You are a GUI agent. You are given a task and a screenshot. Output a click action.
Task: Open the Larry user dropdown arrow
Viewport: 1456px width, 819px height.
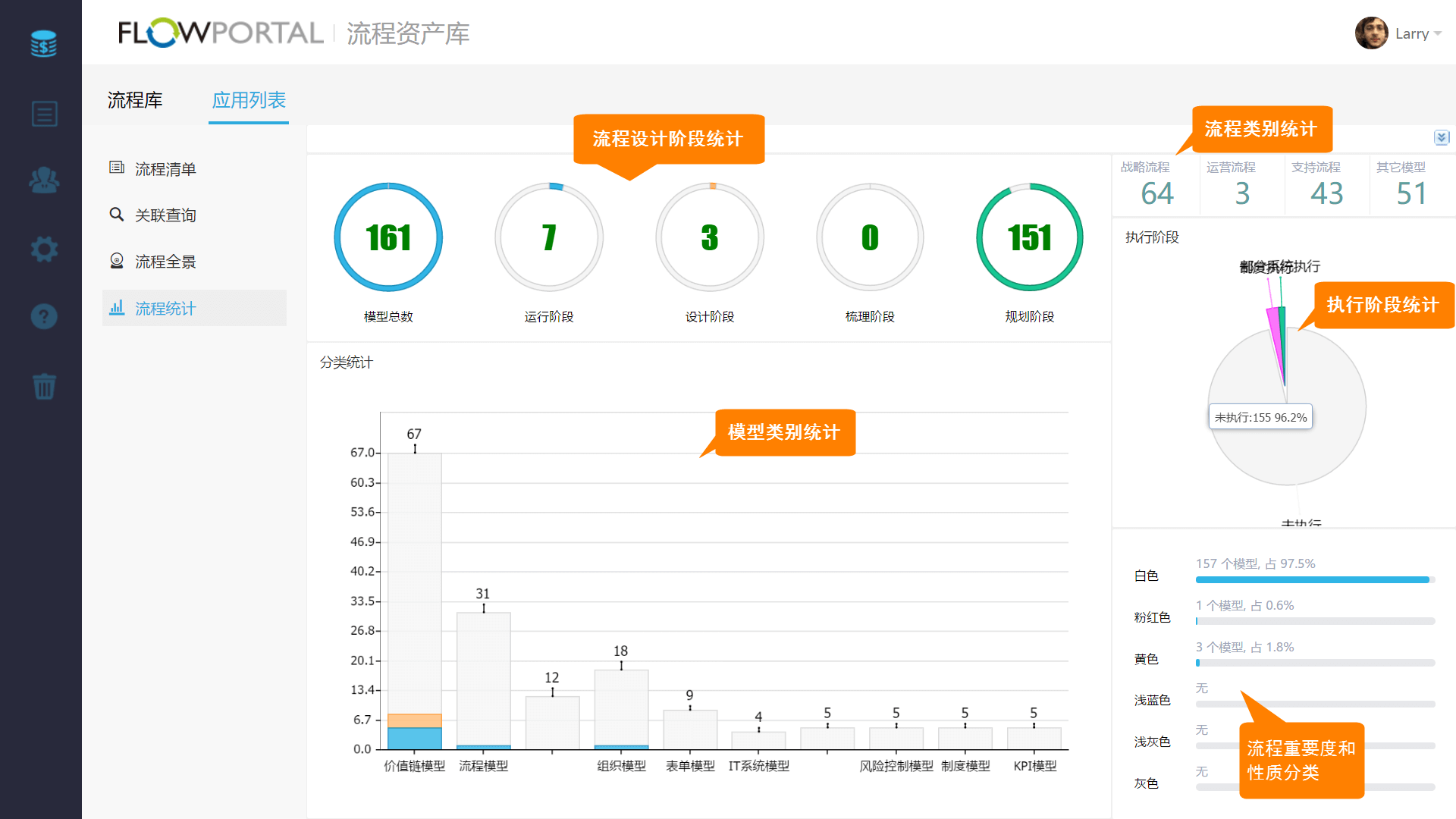pos(1438,33)
